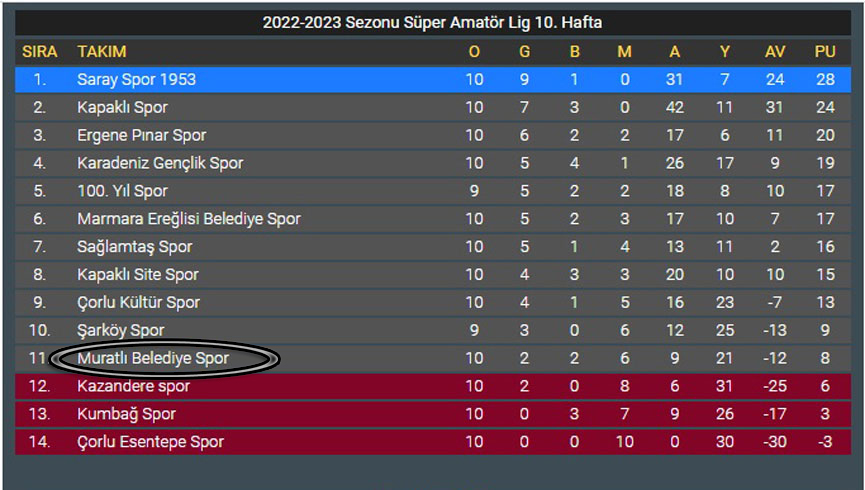Click Kapaklı Site Spor team name
The image size is (865, 490).
[x=138, y=274]
